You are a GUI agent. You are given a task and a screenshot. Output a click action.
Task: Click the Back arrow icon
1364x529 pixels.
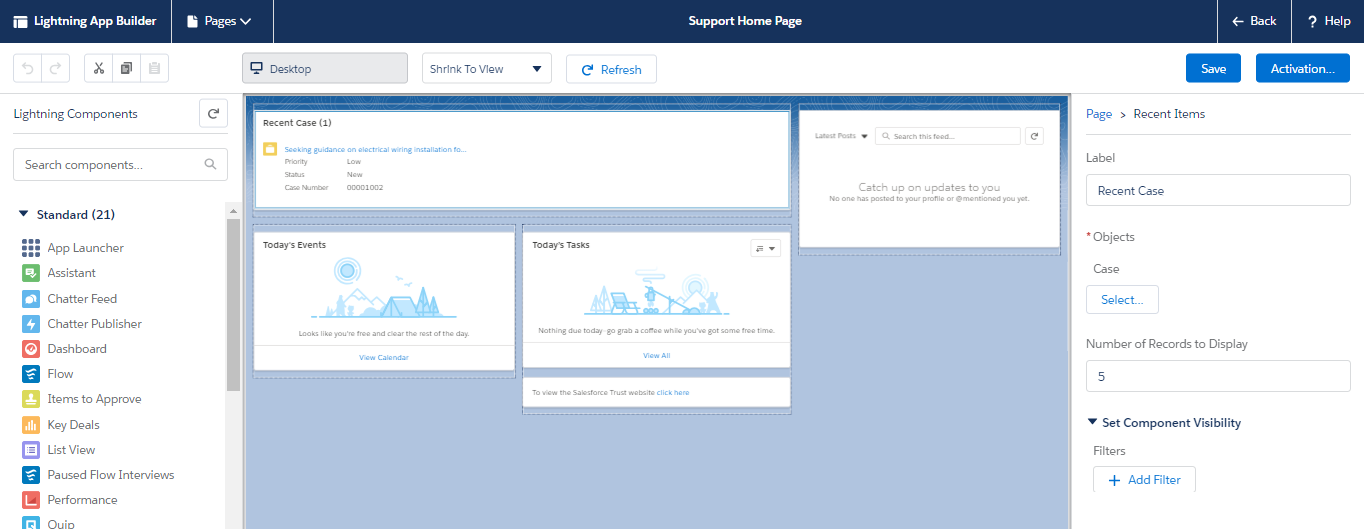point(1238,21)
